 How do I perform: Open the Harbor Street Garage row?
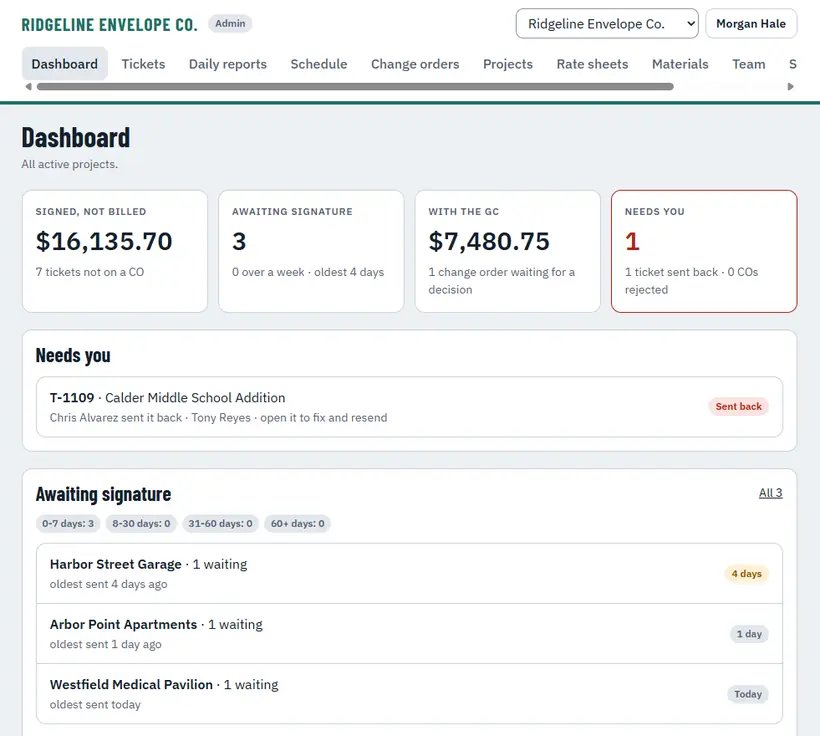[x=409, y=573]
